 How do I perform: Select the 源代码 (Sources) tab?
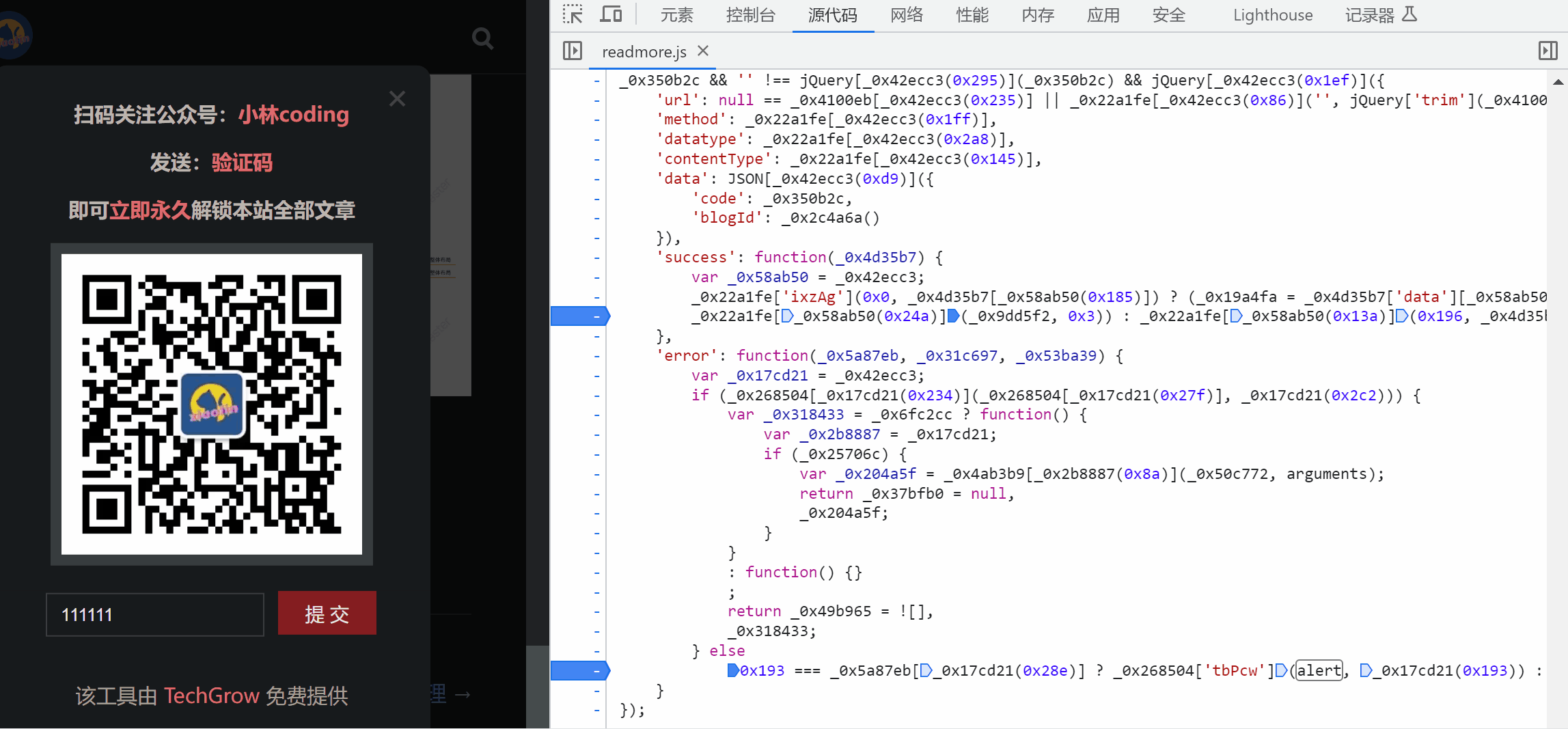click(x=833, y=15)
